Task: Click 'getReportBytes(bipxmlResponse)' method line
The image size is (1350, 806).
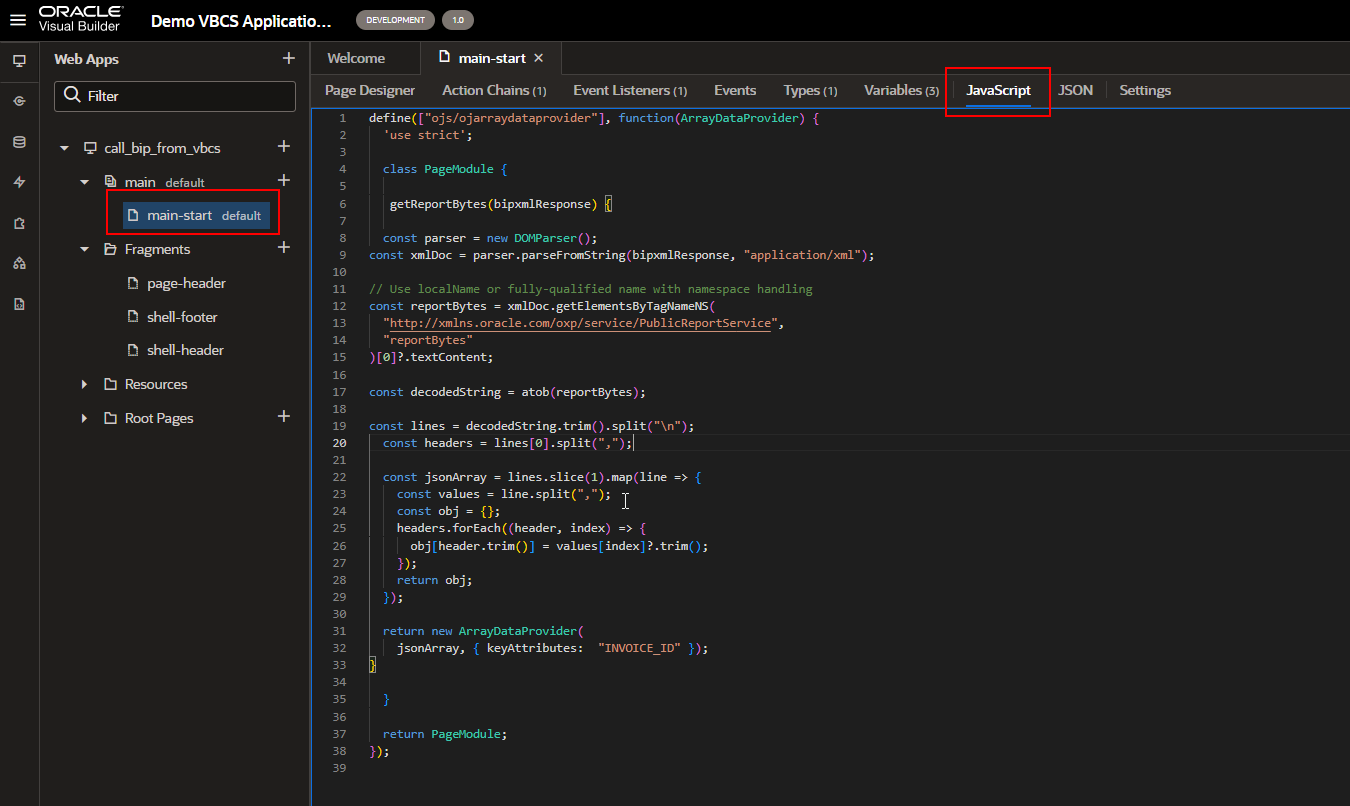Action: coord(500,204)
